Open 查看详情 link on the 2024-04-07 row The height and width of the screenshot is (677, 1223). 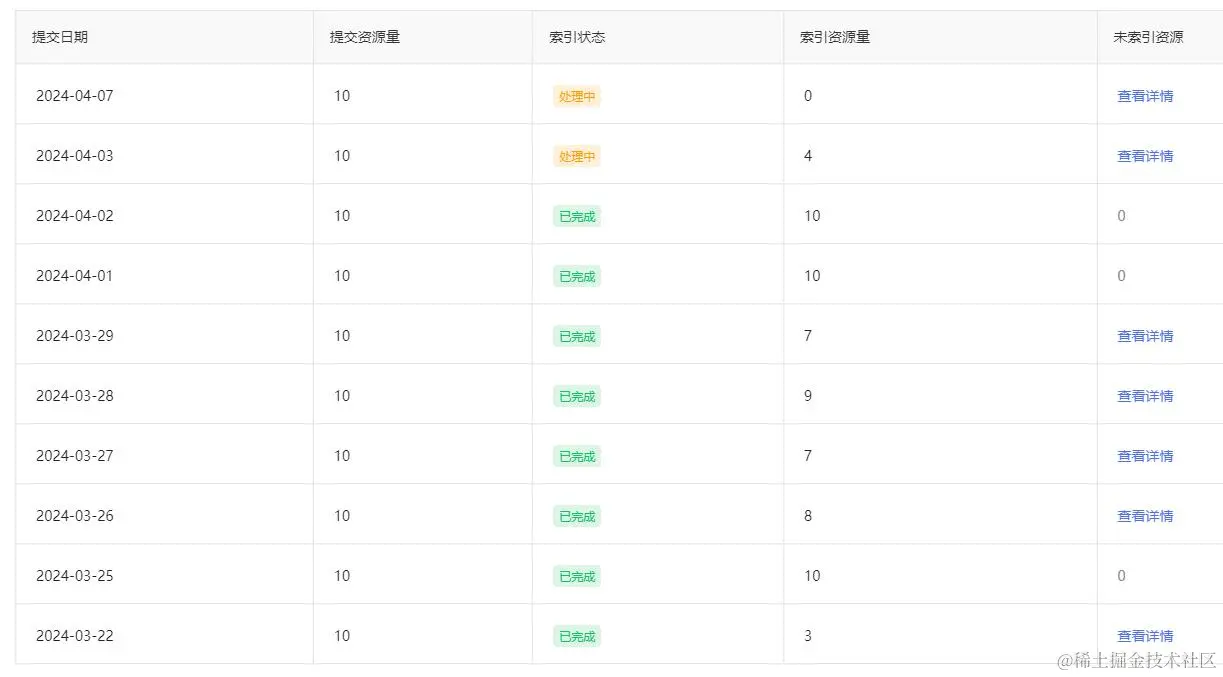point(1144,96)
